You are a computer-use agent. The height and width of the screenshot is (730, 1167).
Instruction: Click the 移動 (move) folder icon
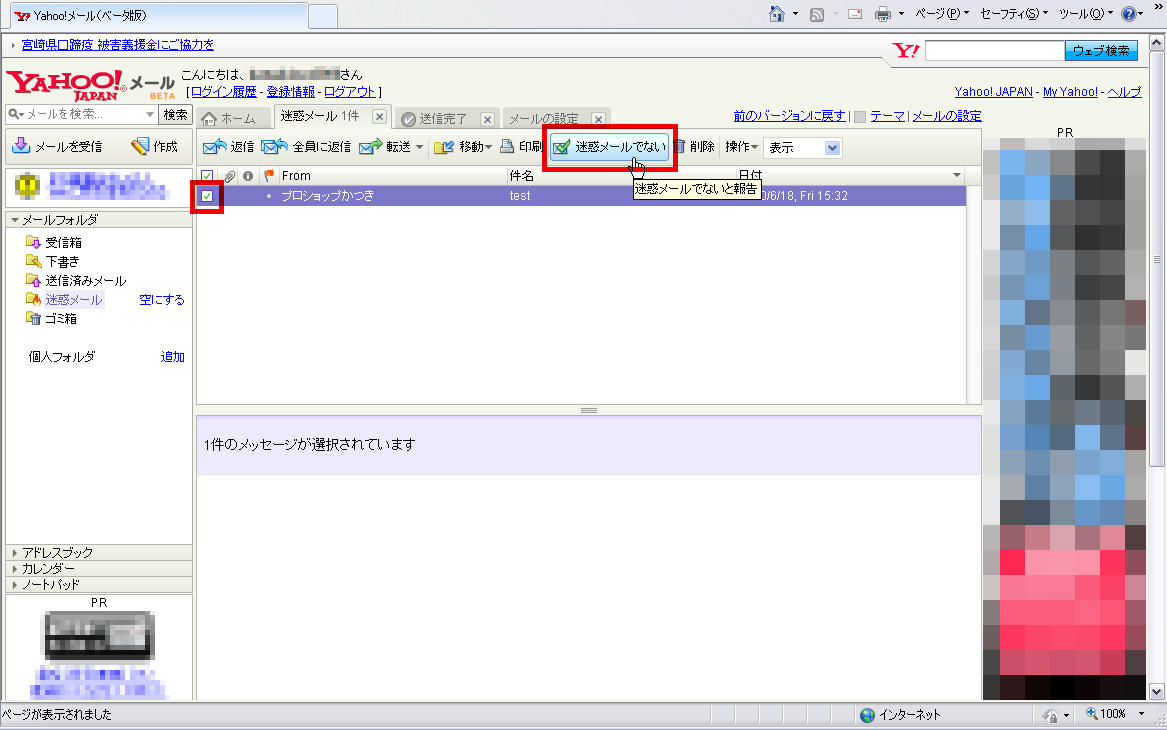(x=444, y=147)
